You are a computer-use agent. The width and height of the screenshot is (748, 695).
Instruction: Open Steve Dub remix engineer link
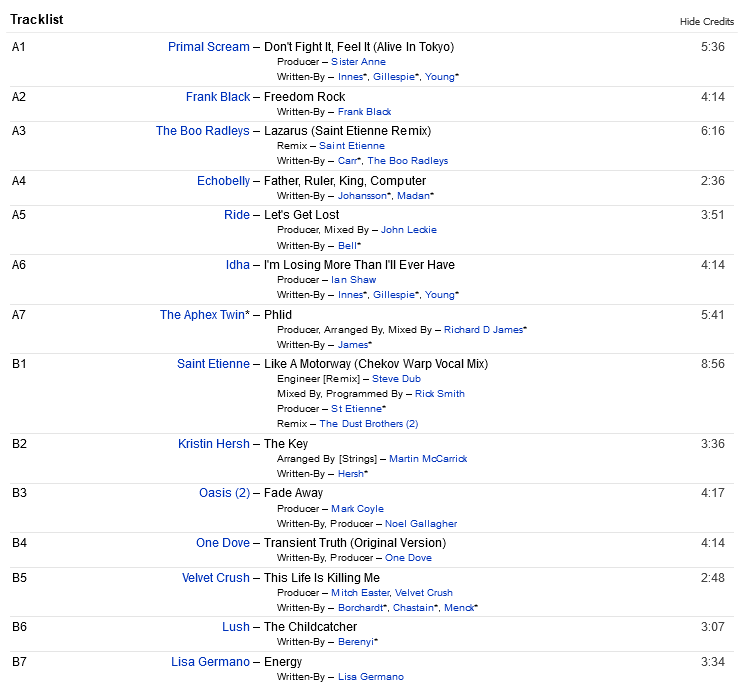(x=398, y=379)
